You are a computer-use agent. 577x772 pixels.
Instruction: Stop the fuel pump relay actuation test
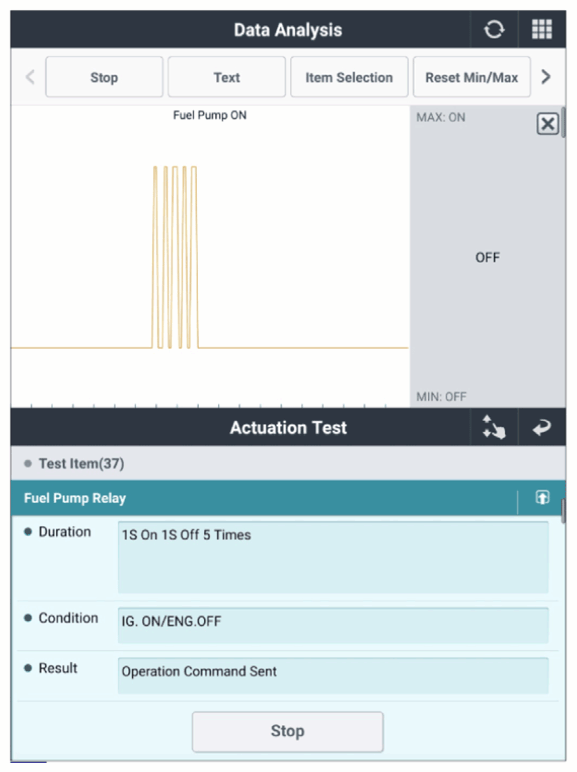coord(288,731)
